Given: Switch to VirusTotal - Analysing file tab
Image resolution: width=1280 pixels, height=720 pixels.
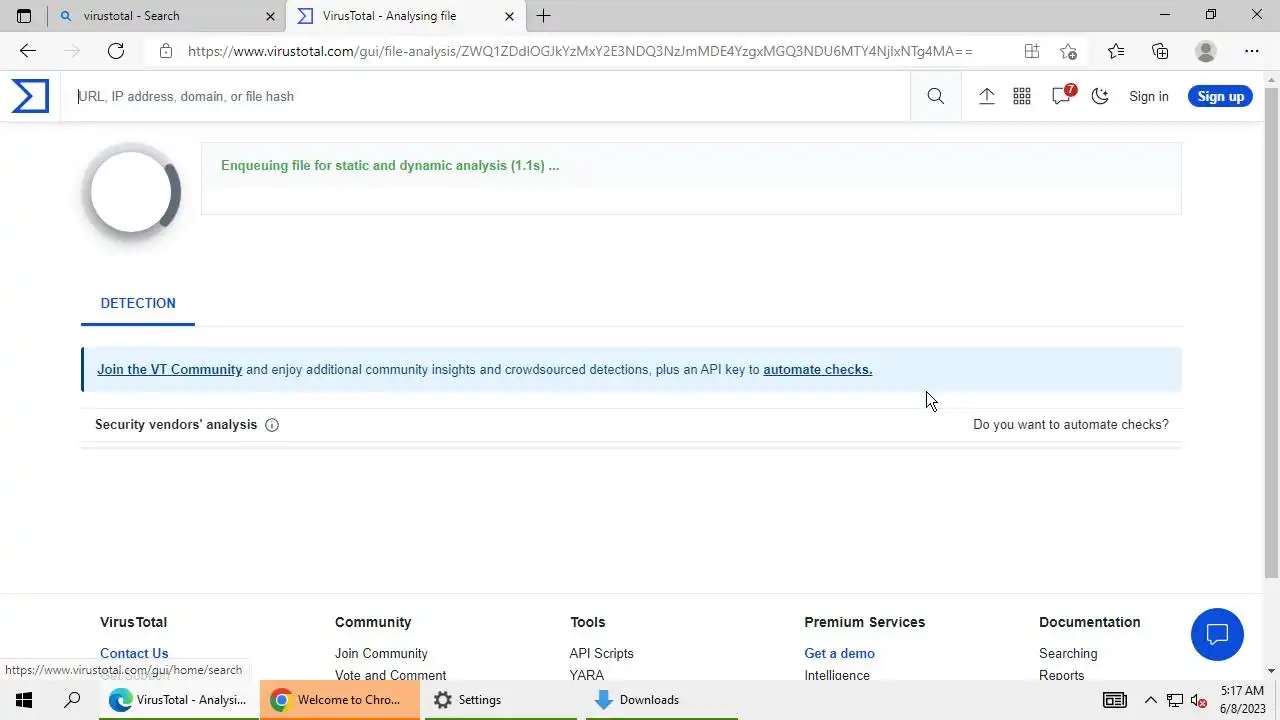Looking at the screenshot, I should tap(405, 16).
